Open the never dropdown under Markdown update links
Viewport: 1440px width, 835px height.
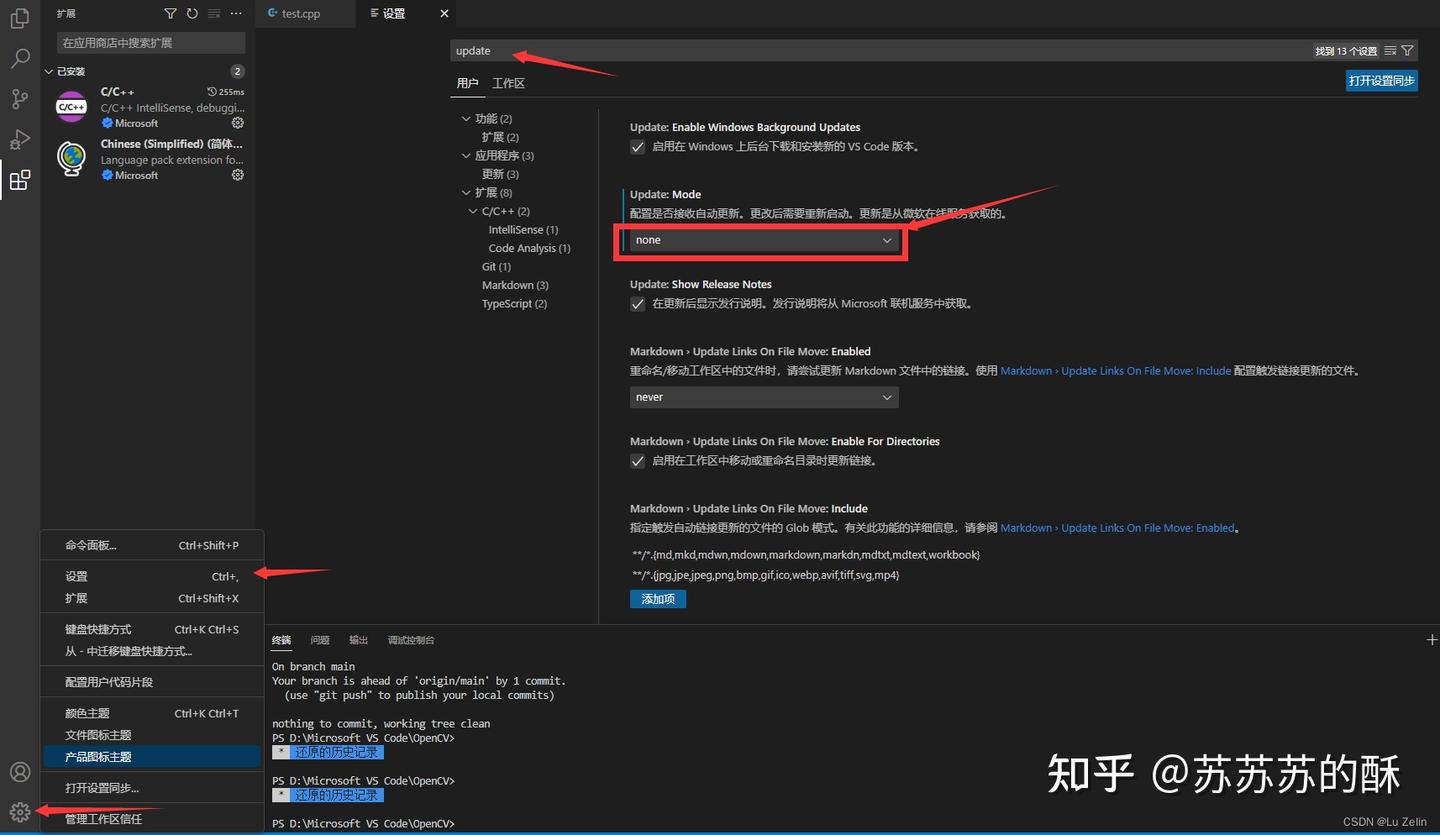click(762, 397)
